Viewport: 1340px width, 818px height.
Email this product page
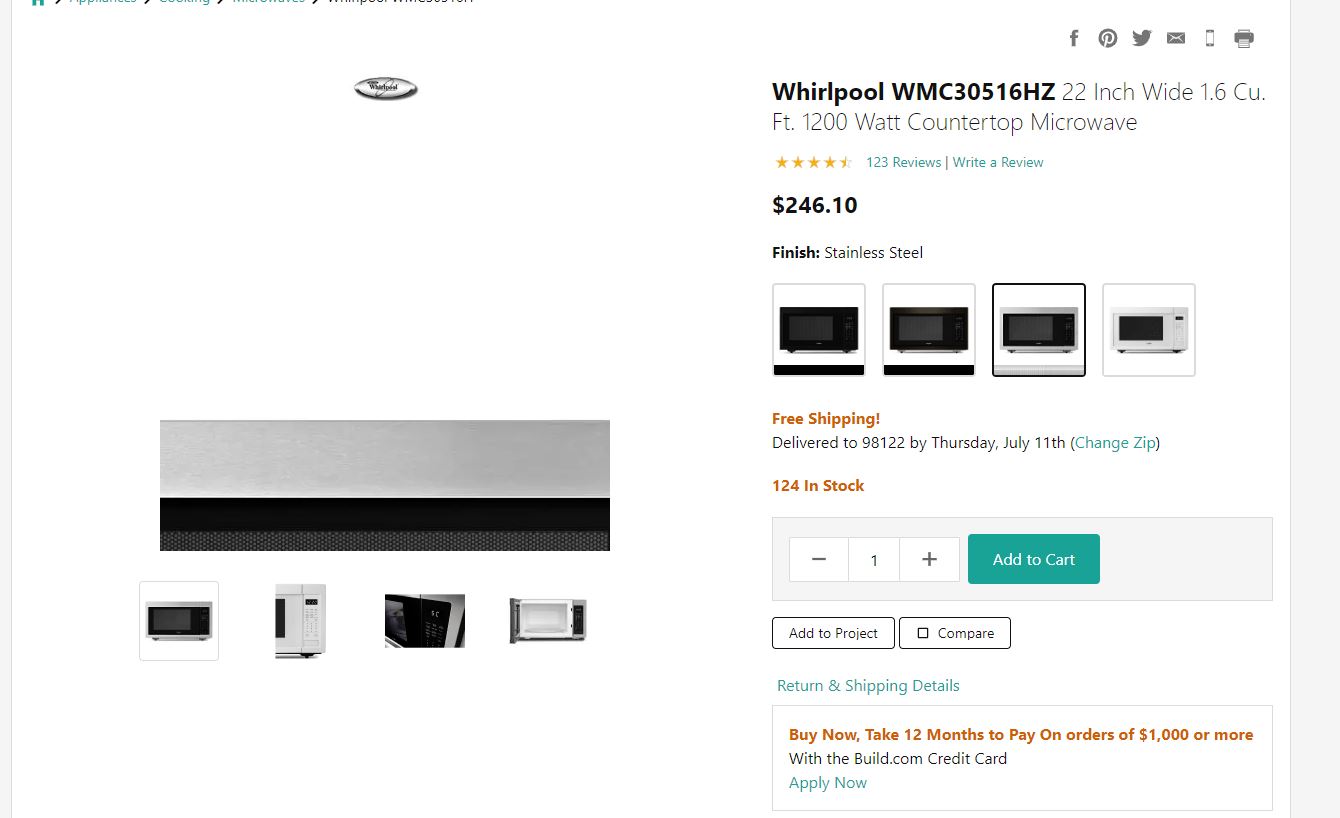[x=1176, y=38]
